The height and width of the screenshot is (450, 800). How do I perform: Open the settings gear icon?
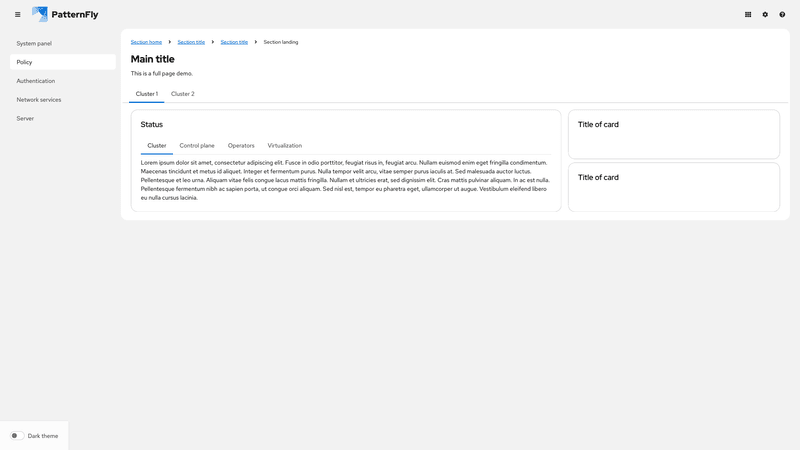[x=765, y=14]
